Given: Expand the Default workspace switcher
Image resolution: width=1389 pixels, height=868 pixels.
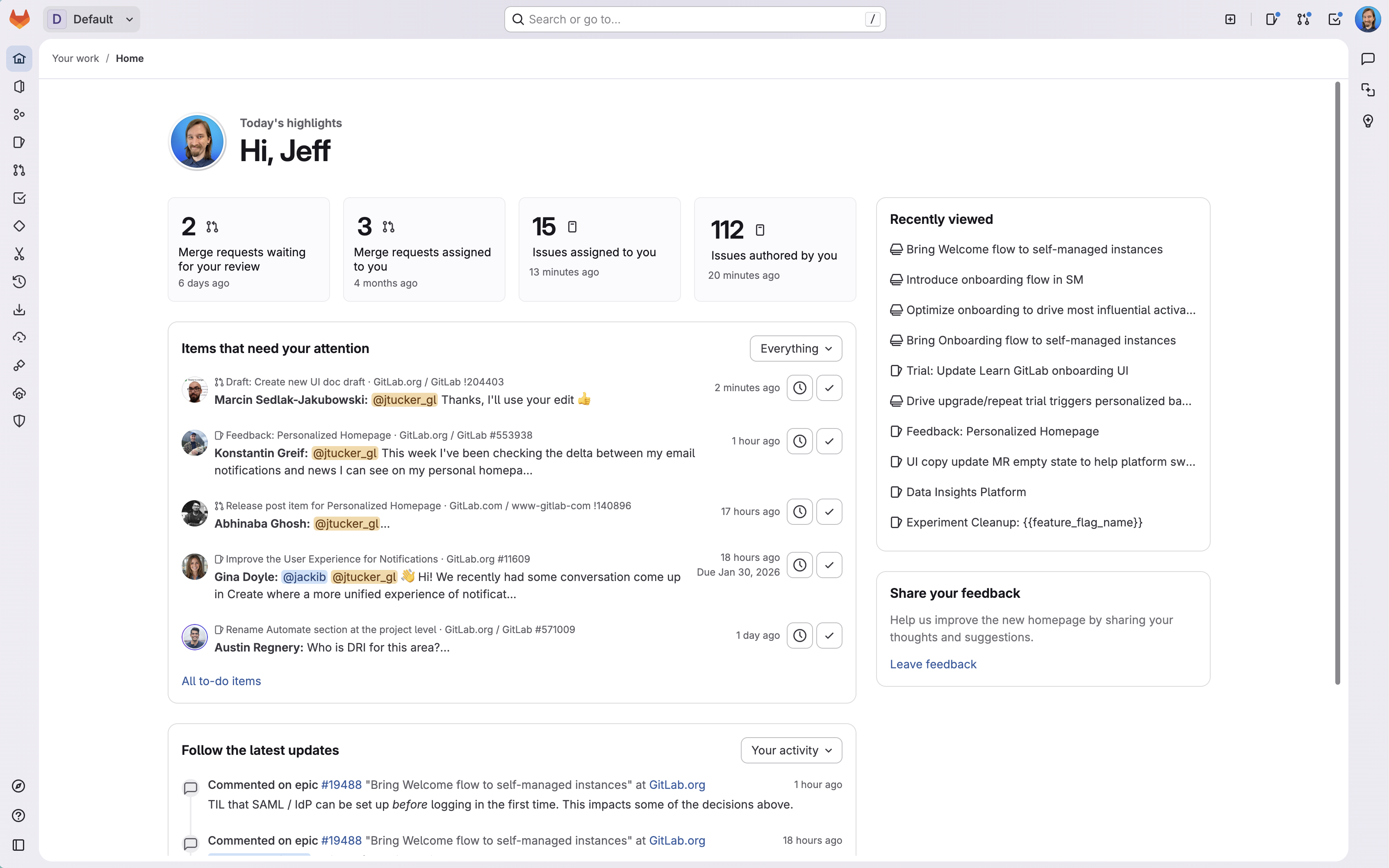Looking at the screenshot, I should pyautogui.click(x=92, y=20).
